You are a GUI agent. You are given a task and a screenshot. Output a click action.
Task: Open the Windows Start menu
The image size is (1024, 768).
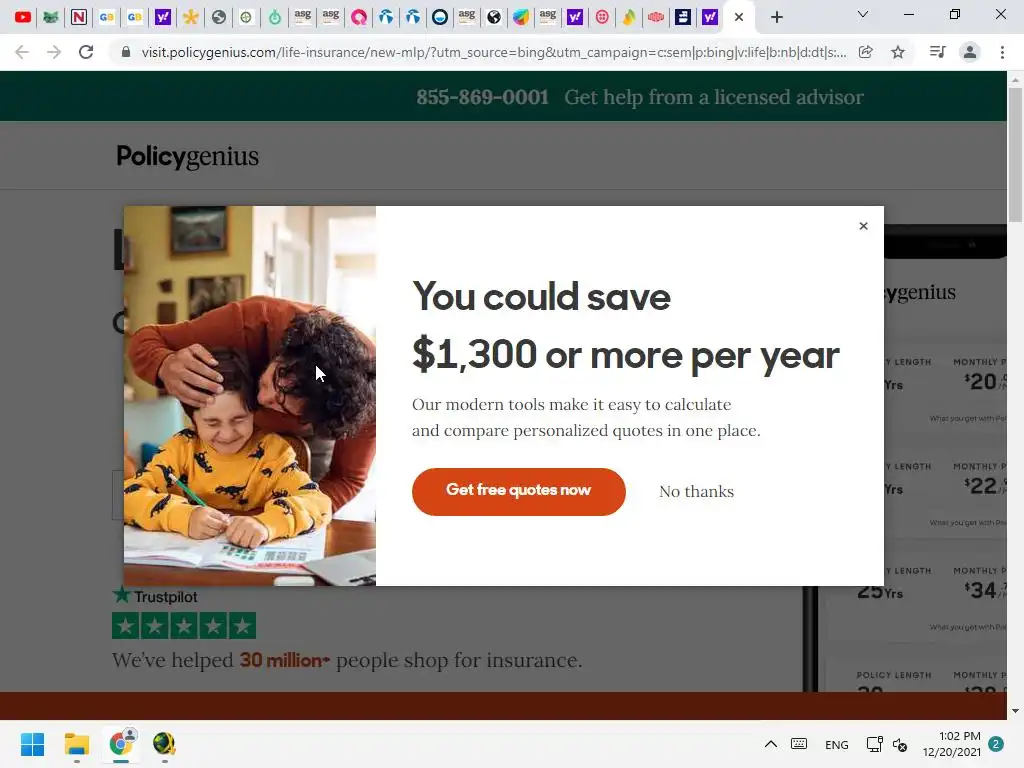click(32, 744)
